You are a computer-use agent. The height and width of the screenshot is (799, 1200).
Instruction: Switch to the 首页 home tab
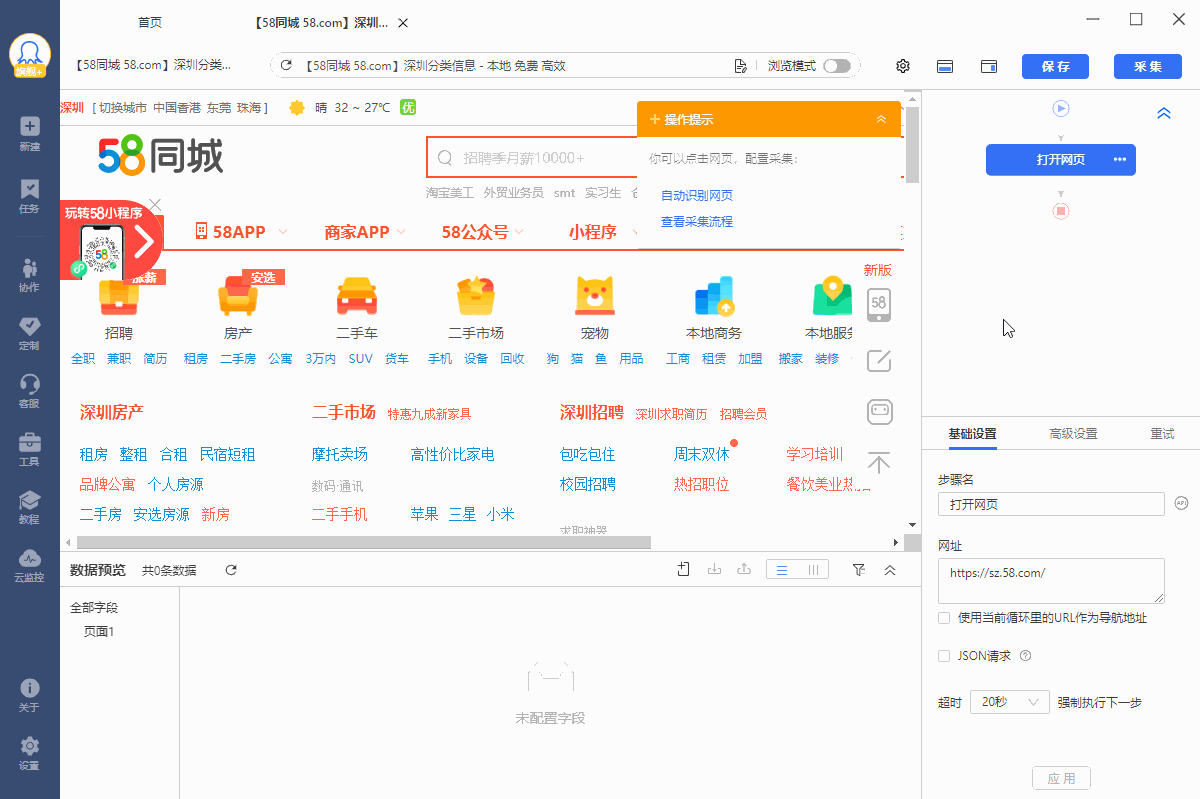pyautogui.click(x=150, y=23)
